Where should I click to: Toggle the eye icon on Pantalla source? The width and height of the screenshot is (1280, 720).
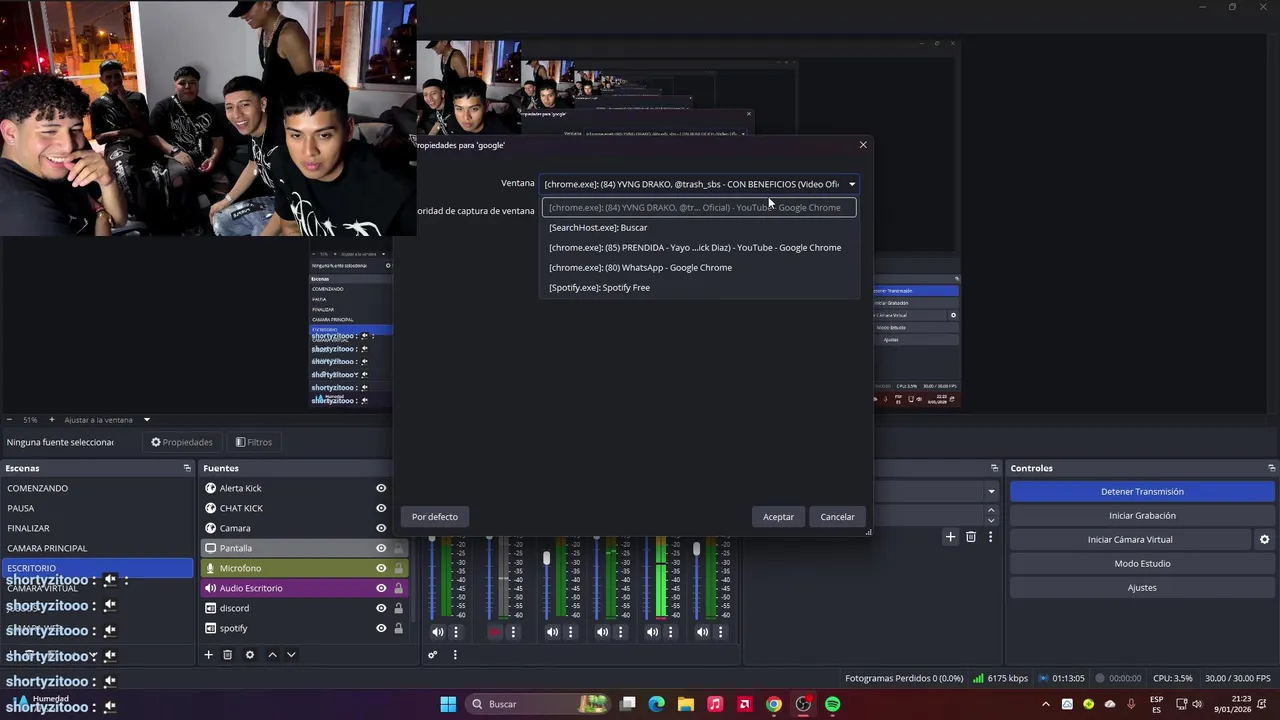(x=381, y=548)
